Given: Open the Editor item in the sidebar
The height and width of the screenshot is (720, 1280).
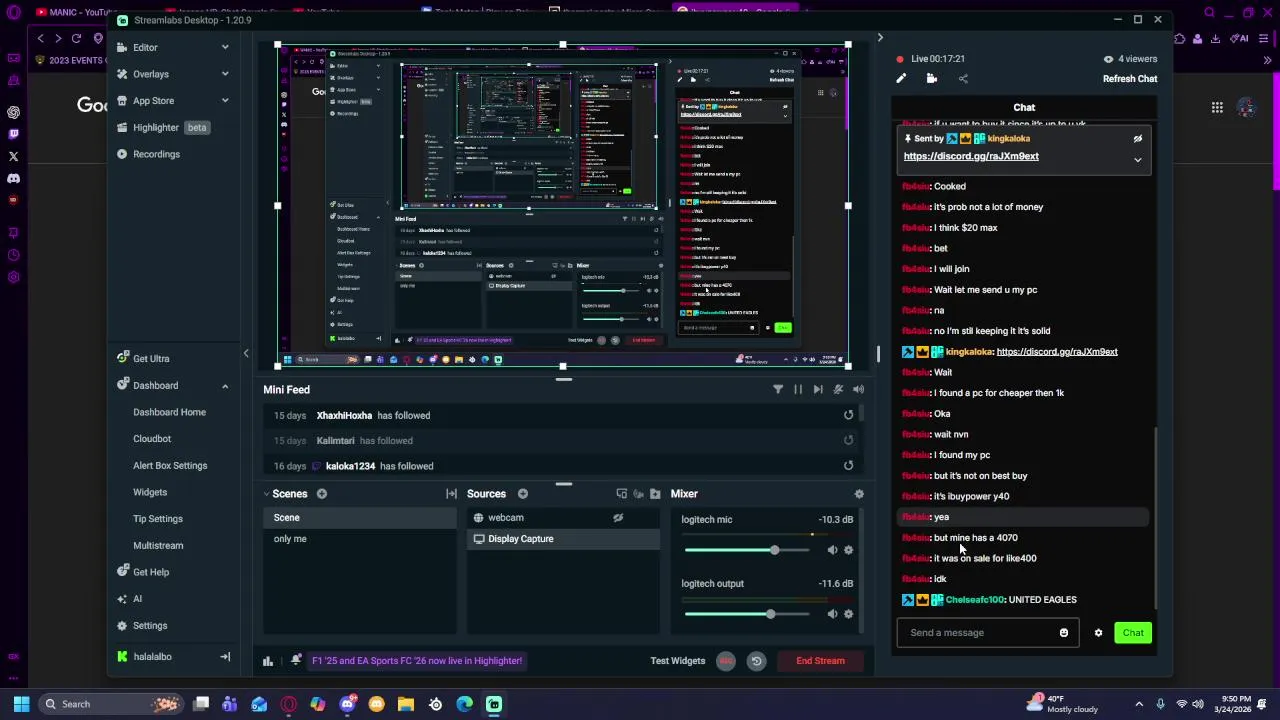Looking at the screenshot, I should [145, 47].
